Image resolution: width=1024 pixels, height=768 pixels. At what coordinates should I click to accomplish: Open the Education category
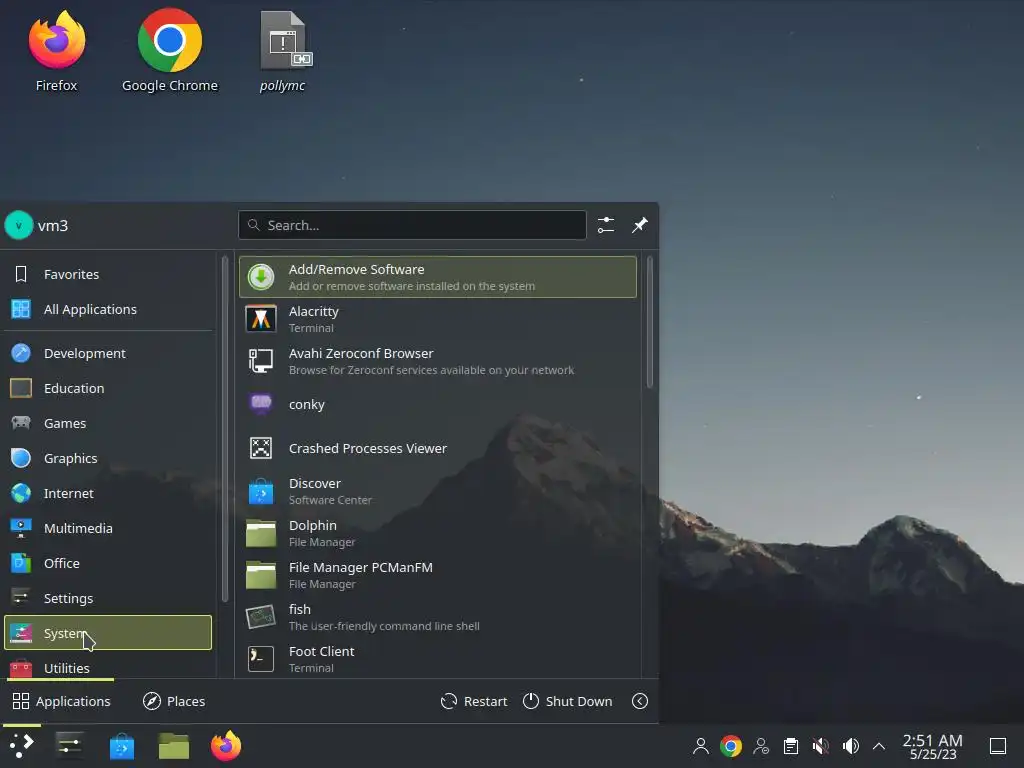click(x=108, y=389)
